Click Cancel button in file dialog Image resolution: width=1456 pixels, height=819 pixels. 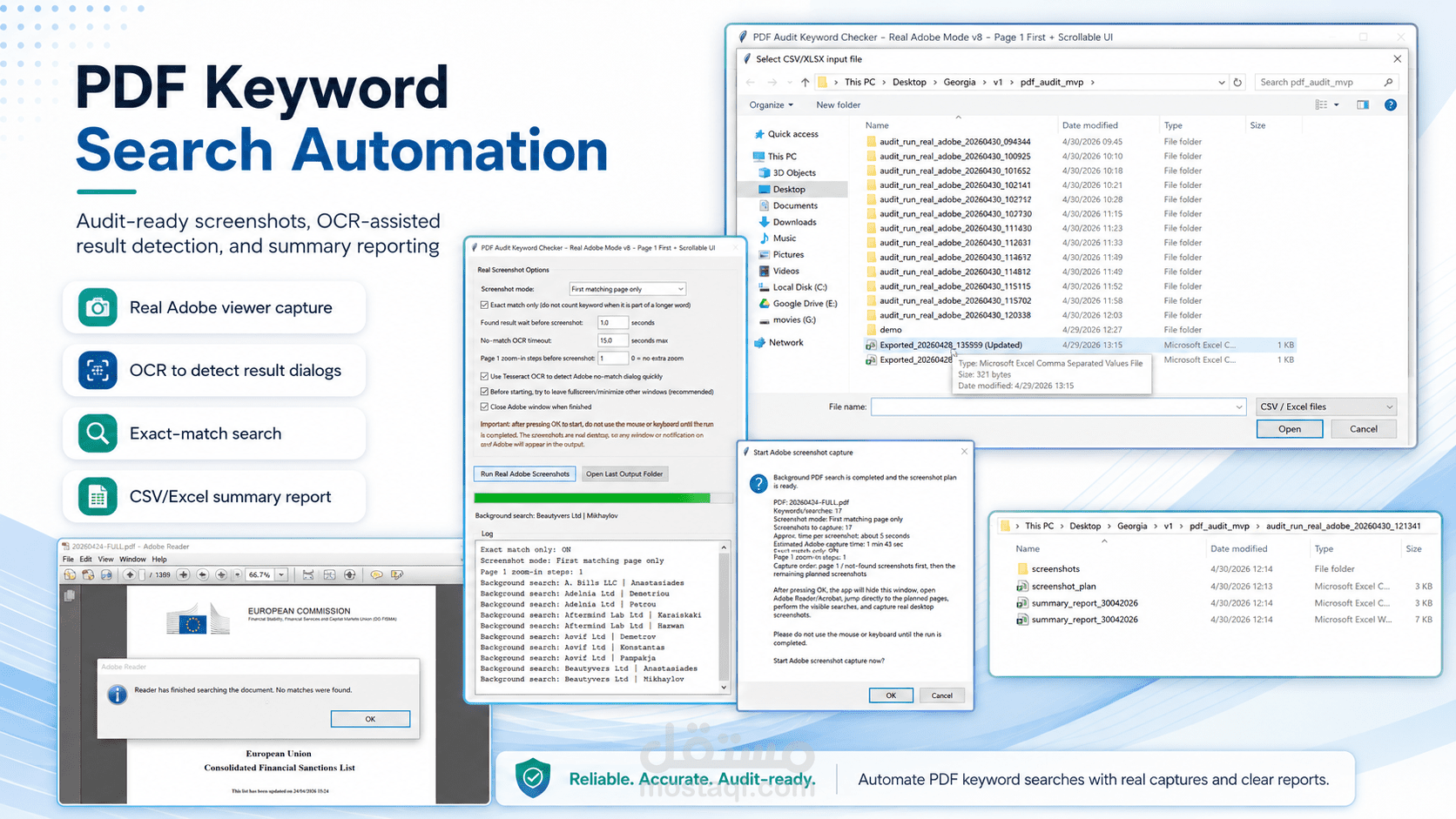1363,429
